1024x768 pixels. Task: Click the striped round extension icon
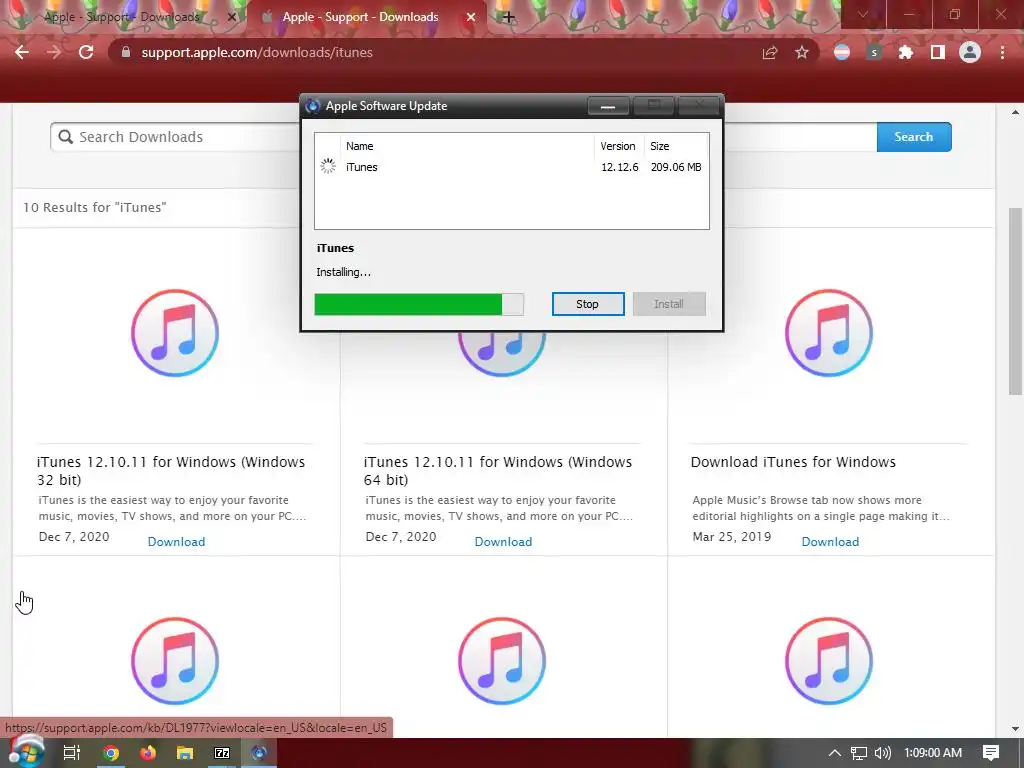(842, 52)
